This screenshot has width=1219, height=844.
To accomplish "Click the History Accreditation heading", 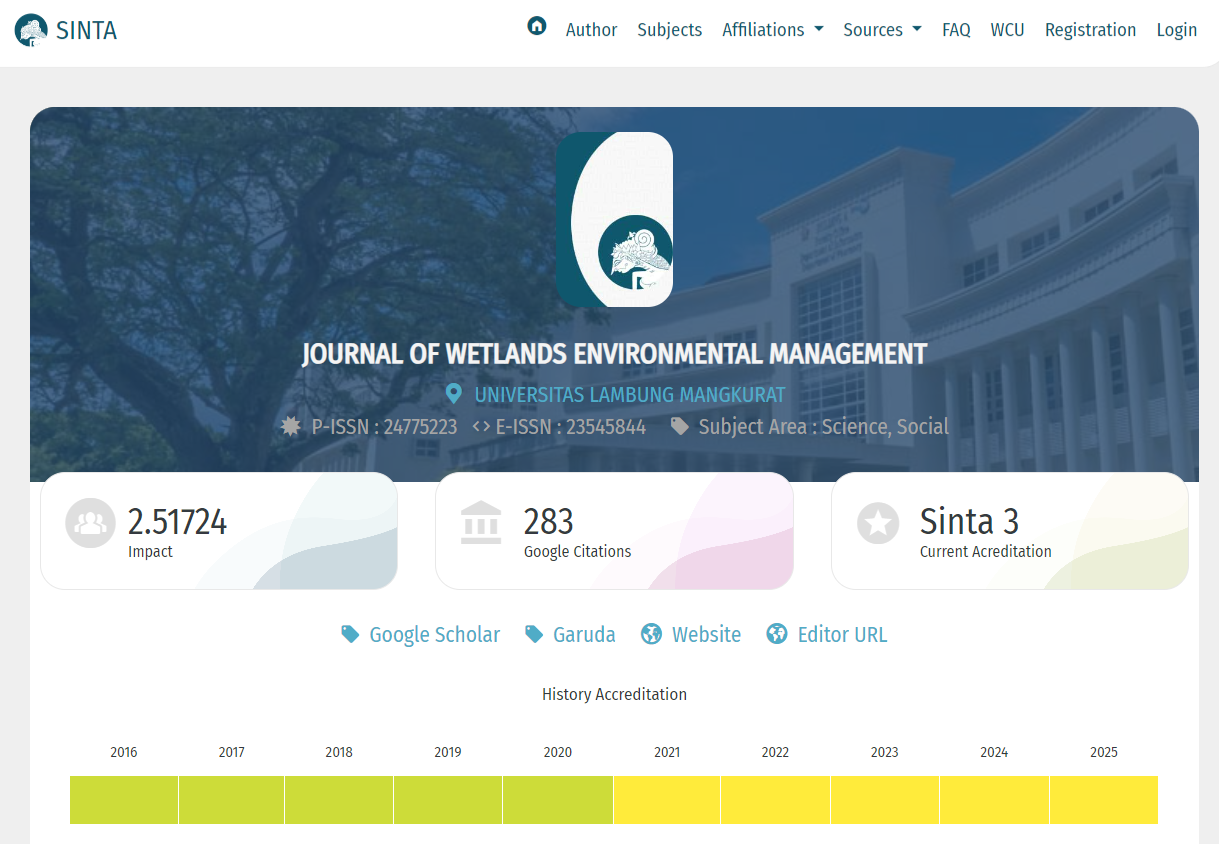I will [x=614, y=694].
